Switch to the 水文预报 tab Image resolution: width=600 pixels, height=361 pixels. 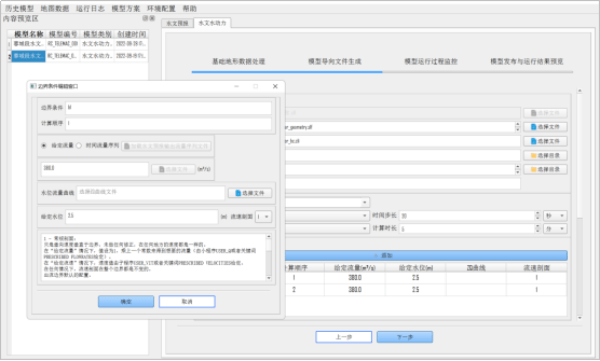177,23
